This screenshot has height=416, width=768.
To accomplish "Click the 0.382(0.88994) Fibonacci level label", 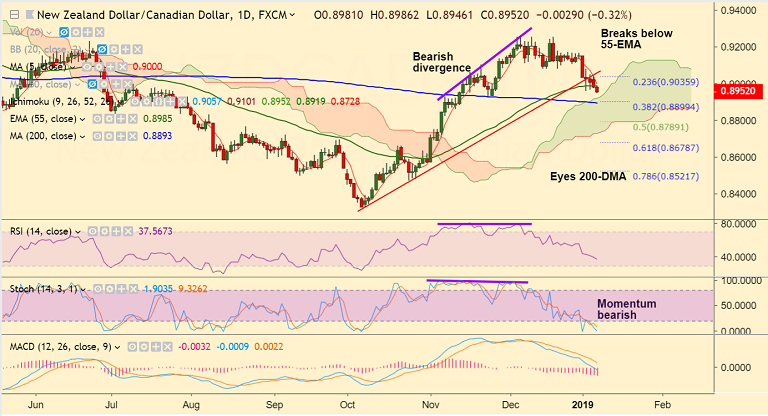I will (666, 107).
